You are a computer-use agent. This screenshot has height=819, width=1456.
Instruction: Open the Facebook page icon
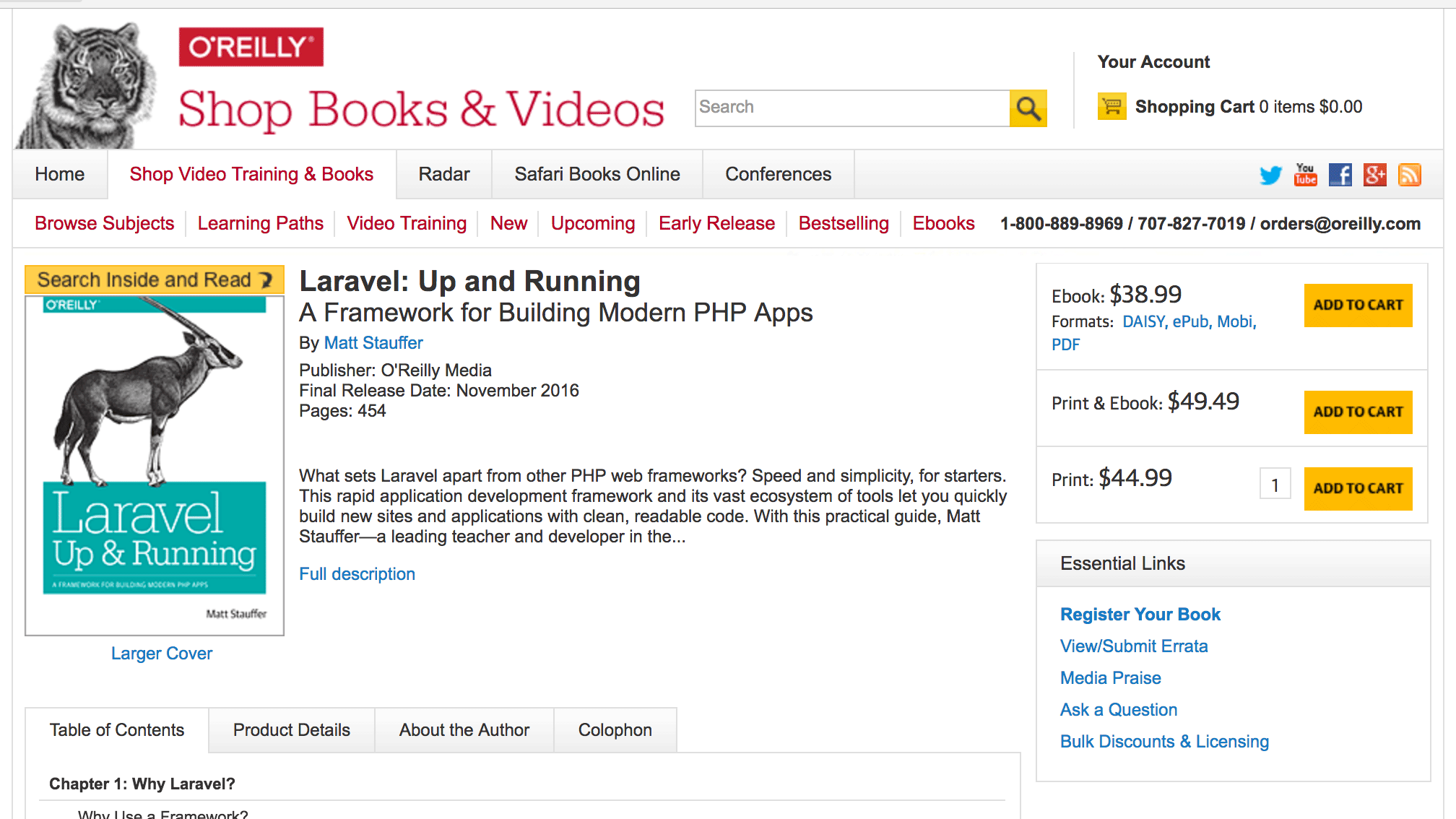click(1340, 175)
